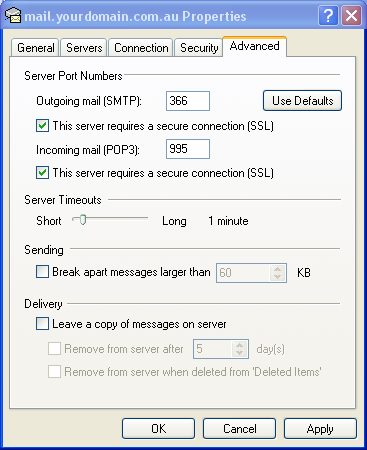Open the Security tab
Image resolution: width=367 pixels, height=450 pixels.
click(x=199, y=48)
